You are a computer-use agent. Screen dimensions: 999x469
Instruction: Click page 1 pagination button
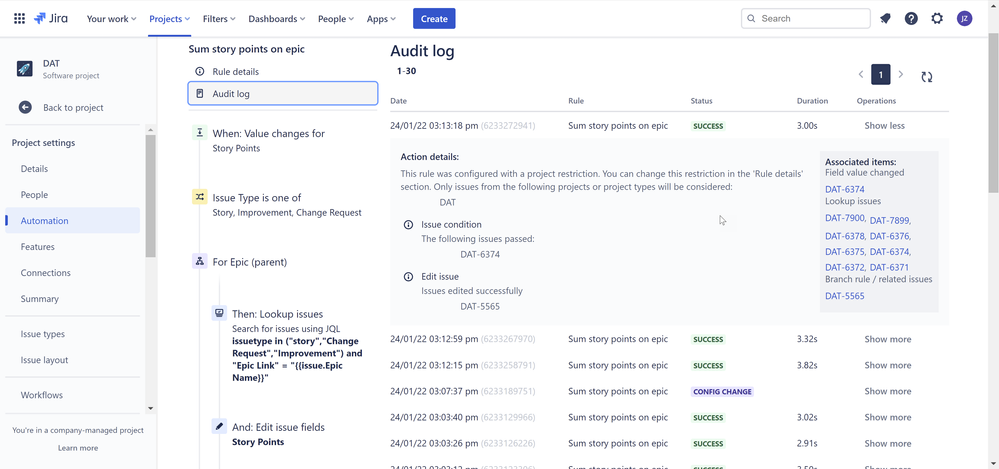click(x=880, y=75)
